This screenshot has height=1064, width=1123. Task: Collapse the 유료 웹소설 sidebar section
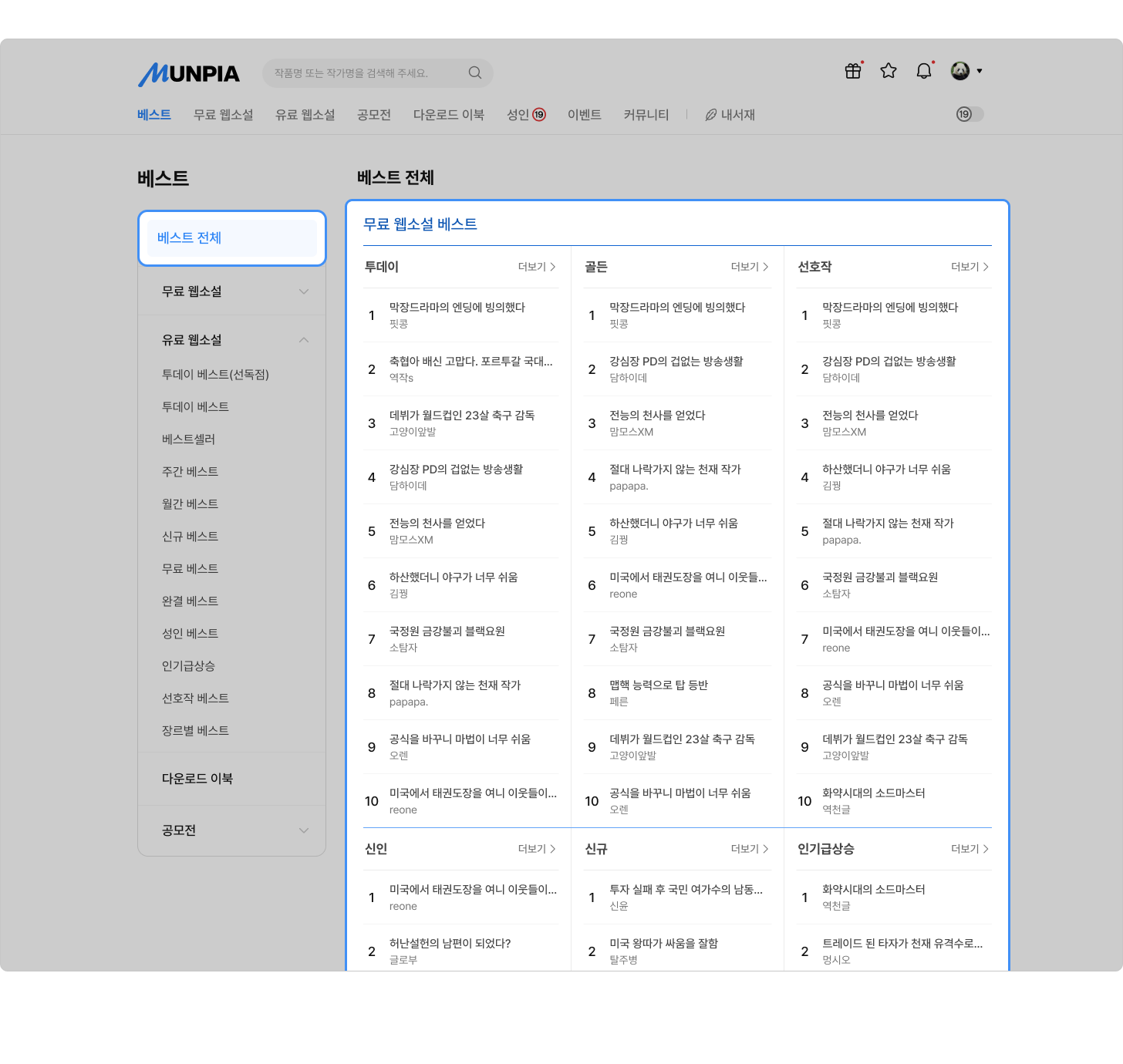[x=232, y=340]
